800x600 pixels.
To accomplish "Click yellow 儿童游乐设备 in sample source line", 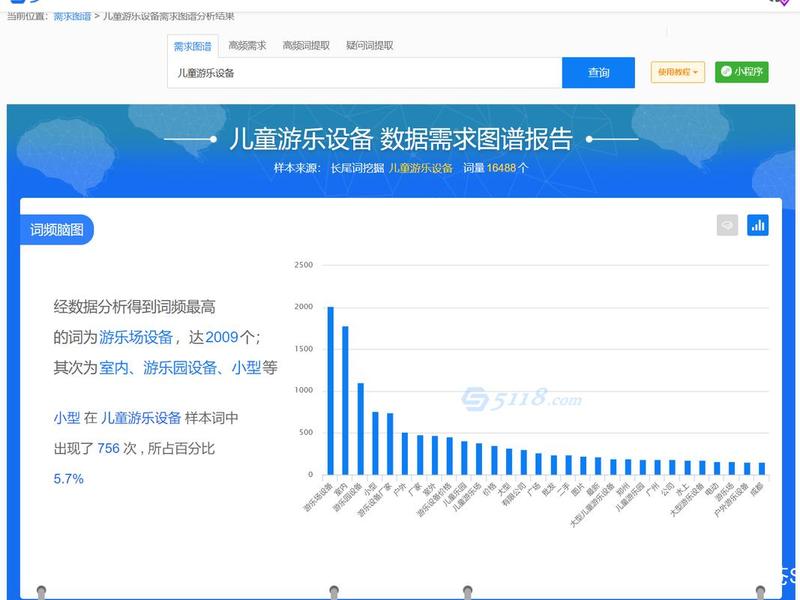I will 421,168.
